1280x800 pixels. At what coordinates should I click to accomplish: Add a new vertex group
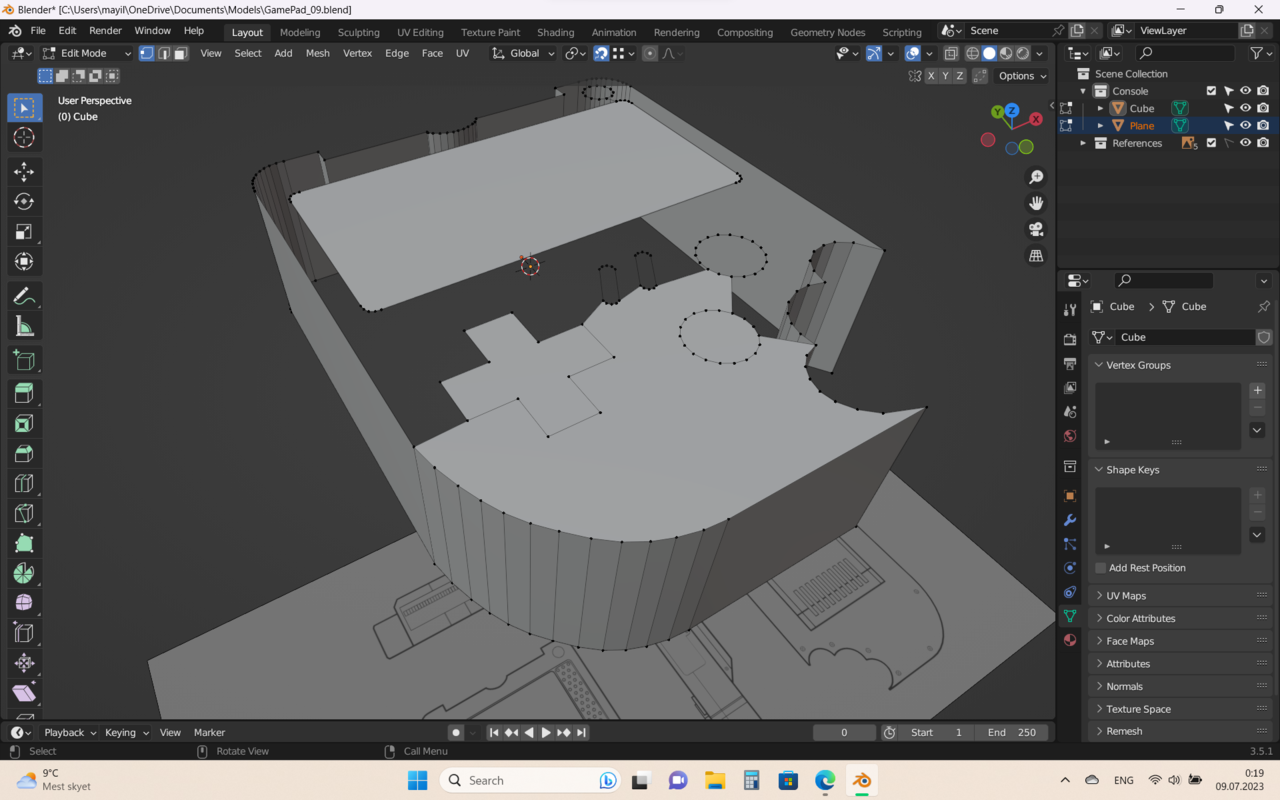(x=1257, y=390)
